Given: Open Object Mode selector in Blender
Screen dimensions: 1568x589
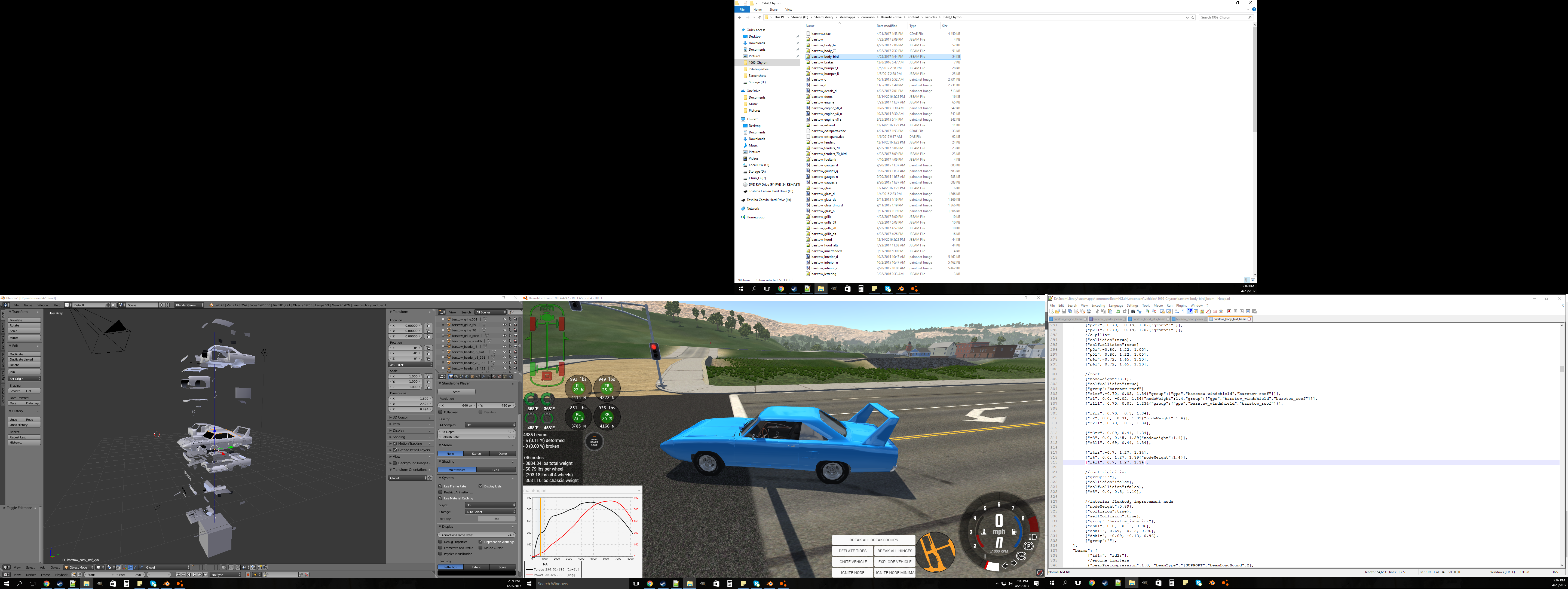Looking at the screenshot, I should 78,567.
